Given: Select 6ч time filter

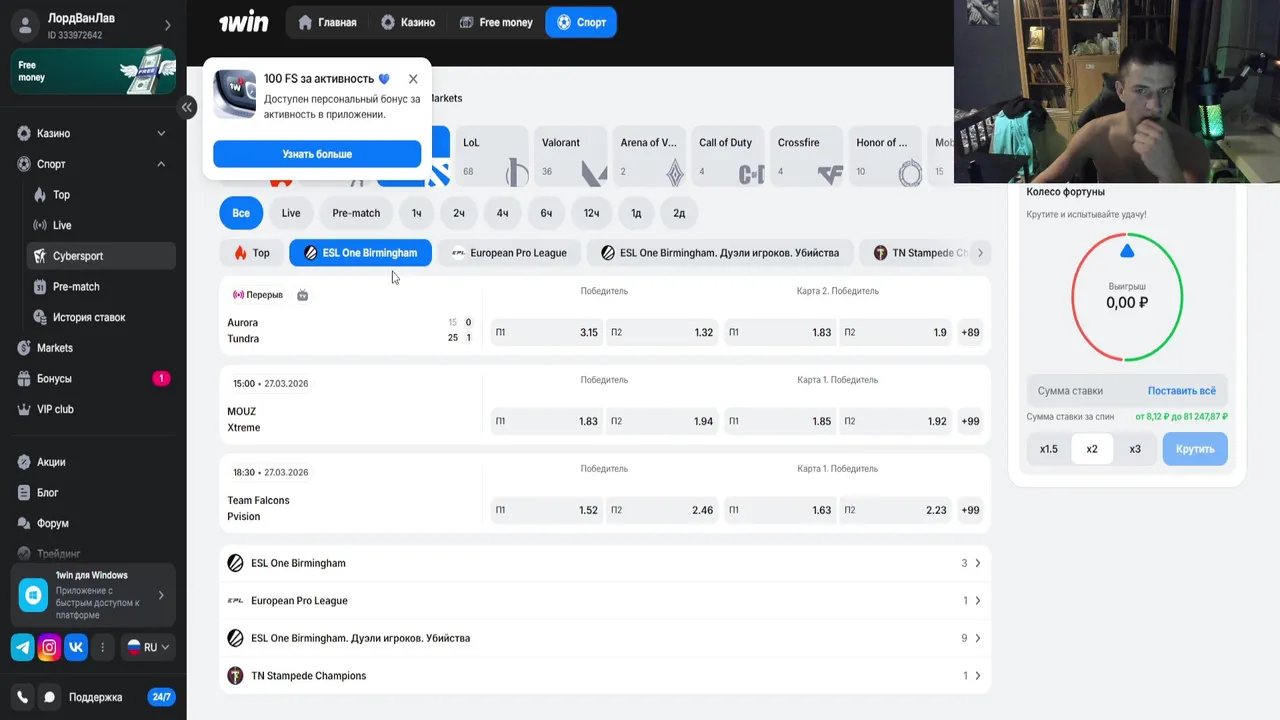Looking at the screenshot, I should click(x=546, y=213).
